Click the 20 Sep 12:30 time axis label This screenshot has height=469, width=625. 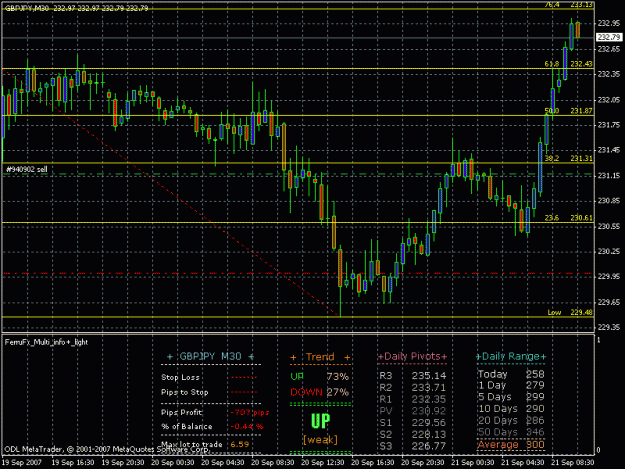click(x=322, y=463)
